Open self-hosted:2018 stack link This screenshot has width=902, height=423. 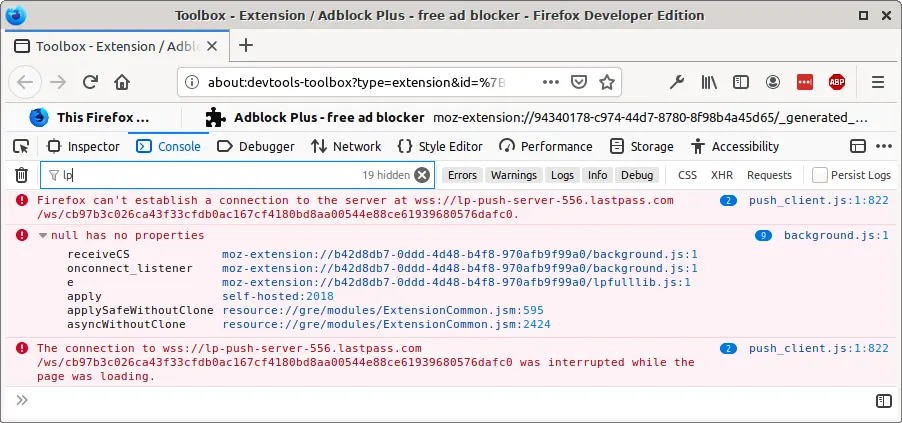(x=278, y=296)
